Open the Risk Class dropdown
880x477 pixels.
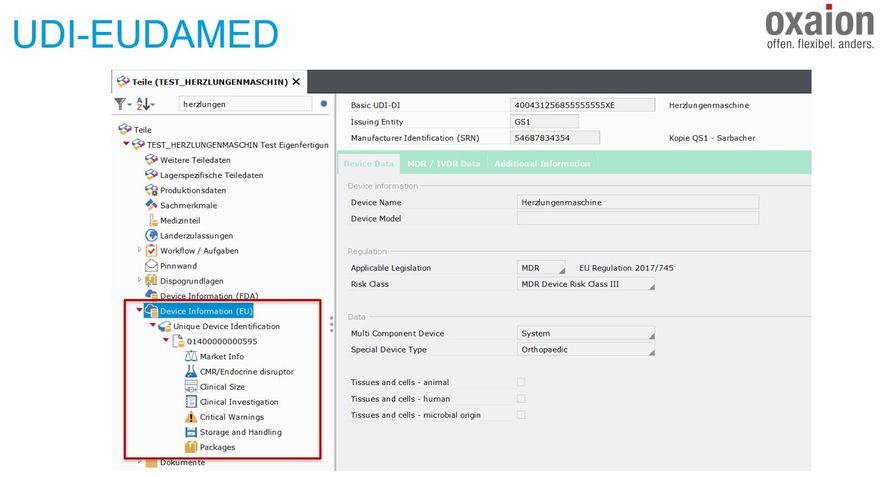pyautogui.click(x=585, y=284)
